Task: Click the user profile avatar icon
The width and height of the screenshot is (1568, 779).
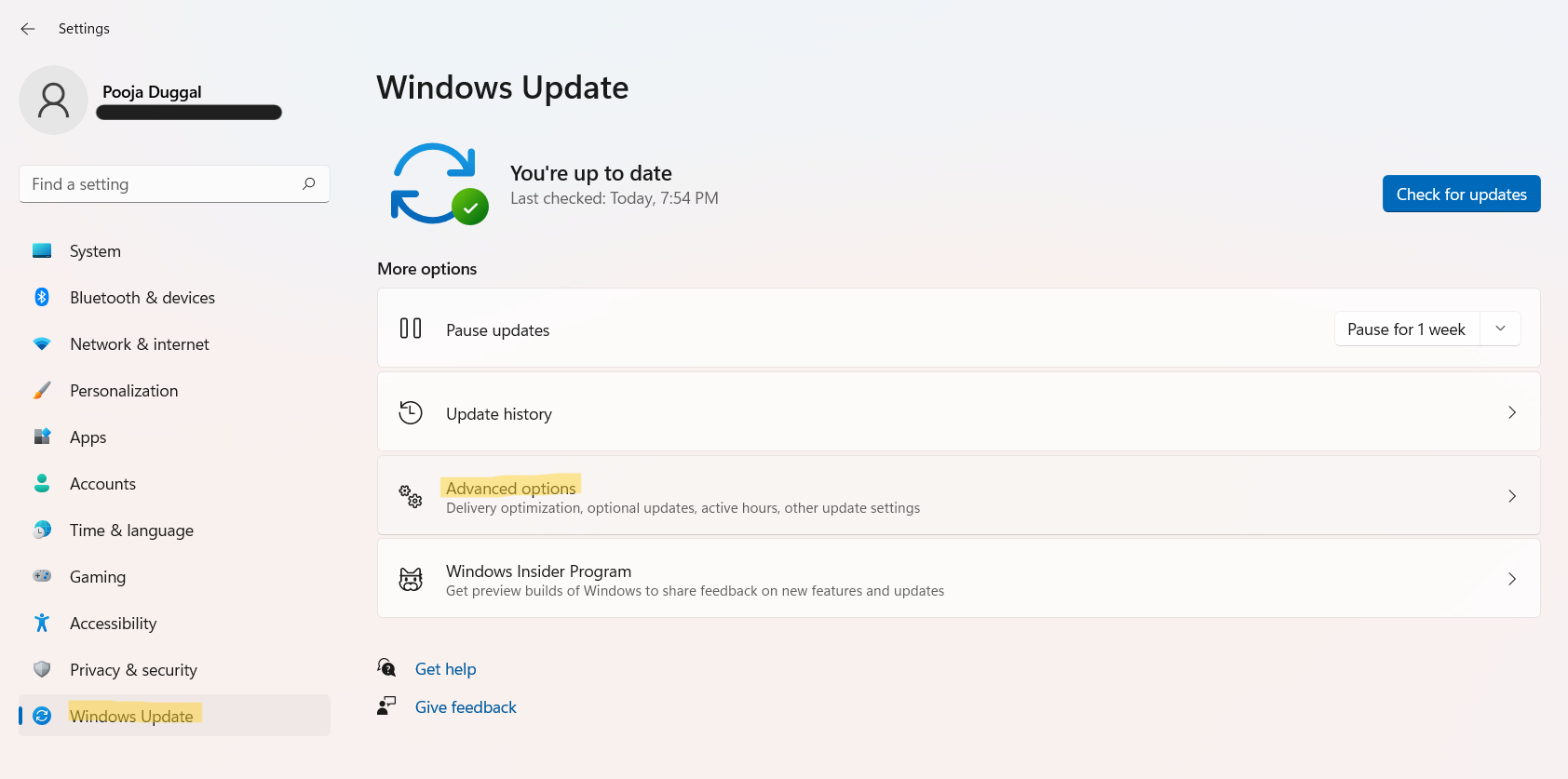Action: pyautogui.click(x=53, y=101)
